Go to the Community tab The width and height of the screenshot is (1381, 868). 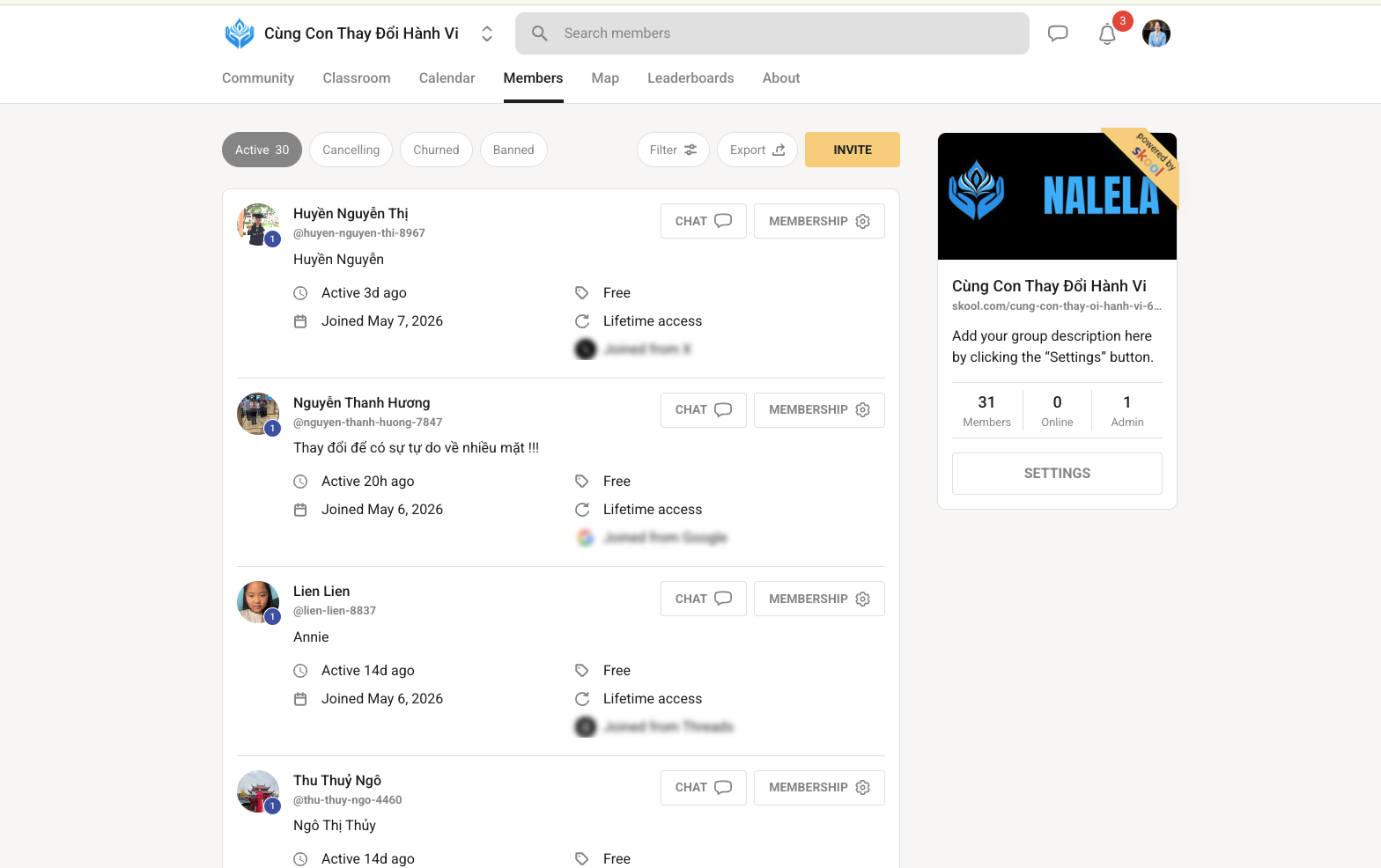coord(258,78)
